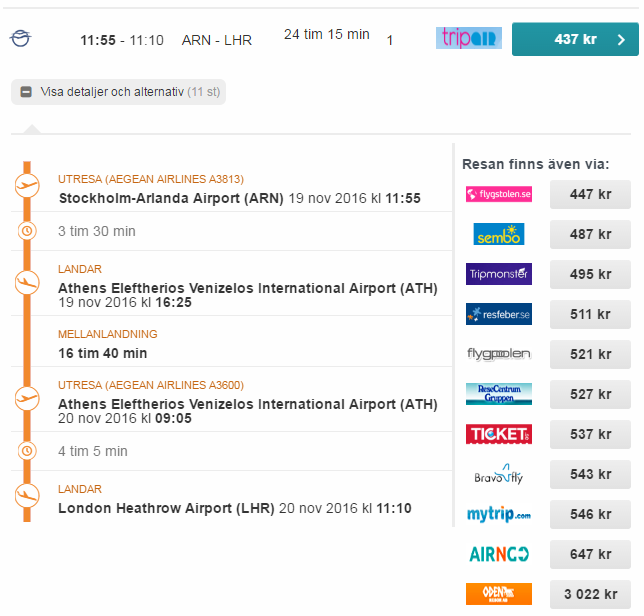The height and width of the screenshot is (616, 644).
Task: Click the London Heathrow landing plane icon
Action: (27, 496)
